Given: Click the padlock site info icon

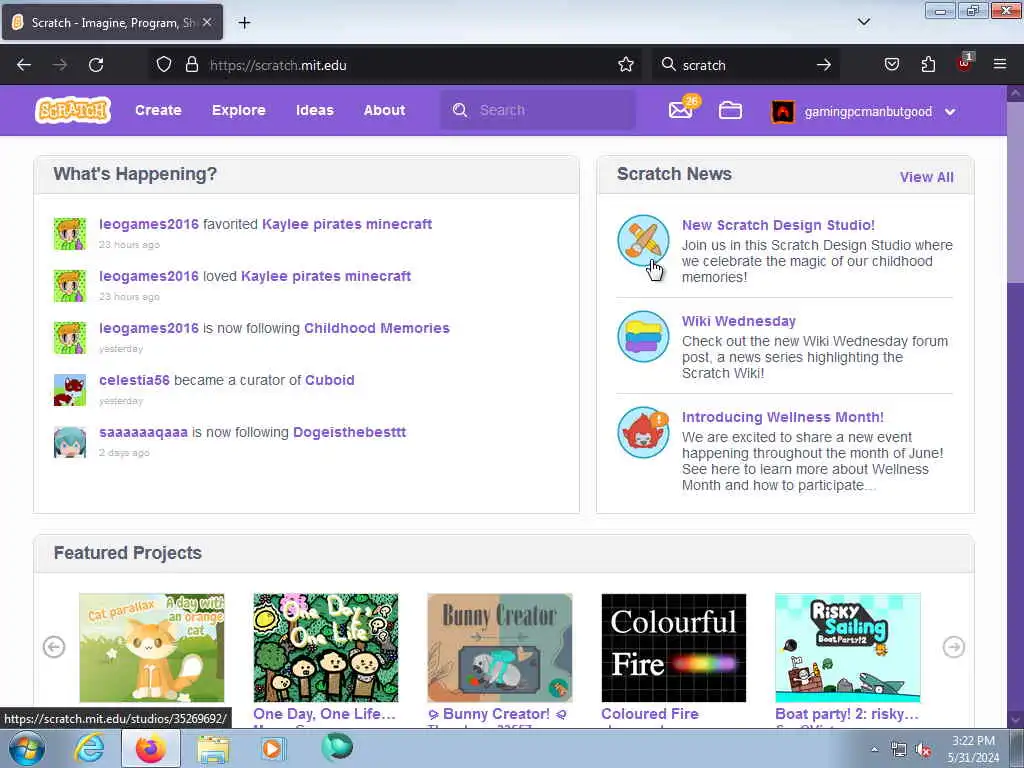Looking at the screenshot, I should point(191,65).
